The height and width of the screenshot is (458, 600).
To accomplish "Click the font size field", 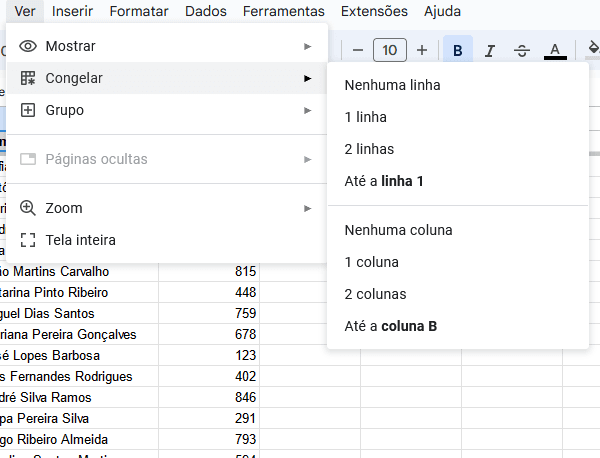I will (x=389, y=50).
